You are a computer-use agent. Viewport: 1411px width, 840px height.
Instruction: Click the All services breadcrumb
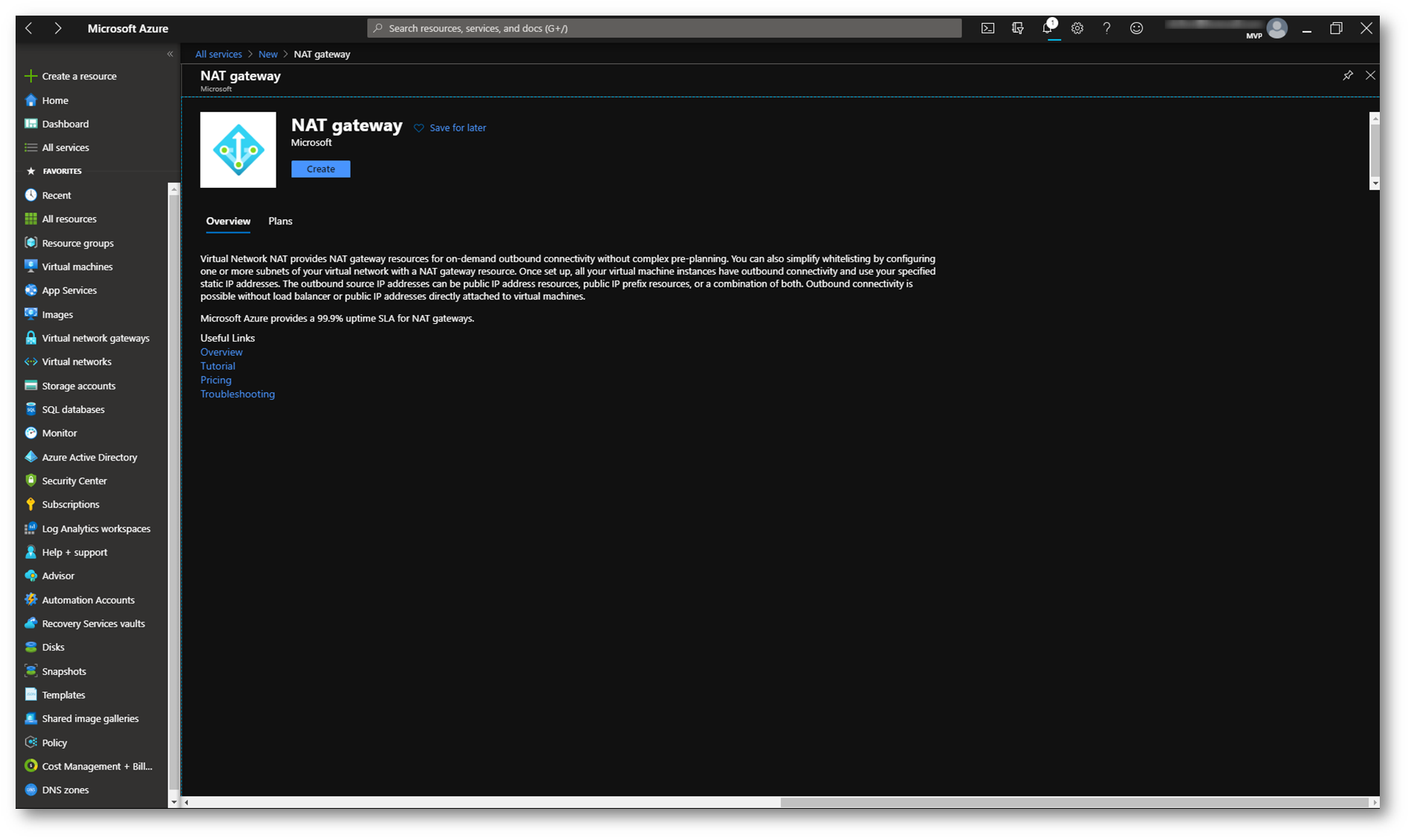pyautogui.click(x=218, y=54)
